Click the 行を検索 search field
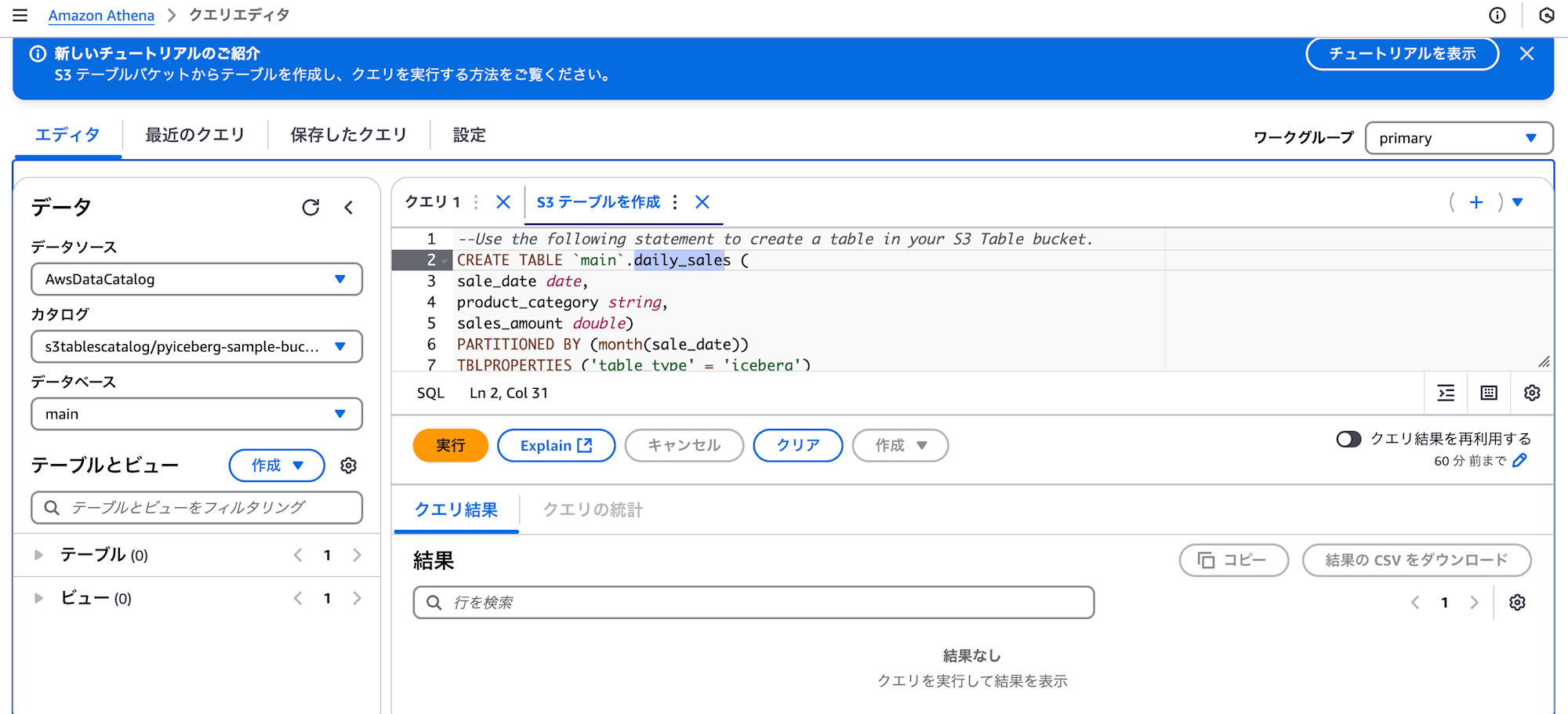The width and height of the screenshot is (1568, 714). click(x=753, y=603)
